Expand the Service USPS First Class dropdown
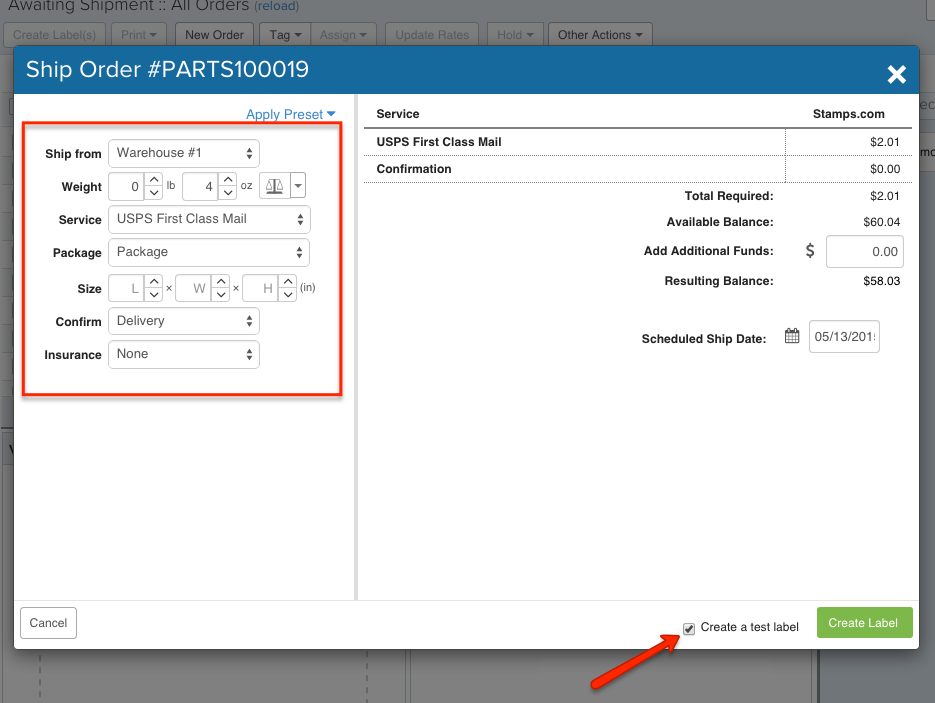The image size is (935, 703). point(209,219)
